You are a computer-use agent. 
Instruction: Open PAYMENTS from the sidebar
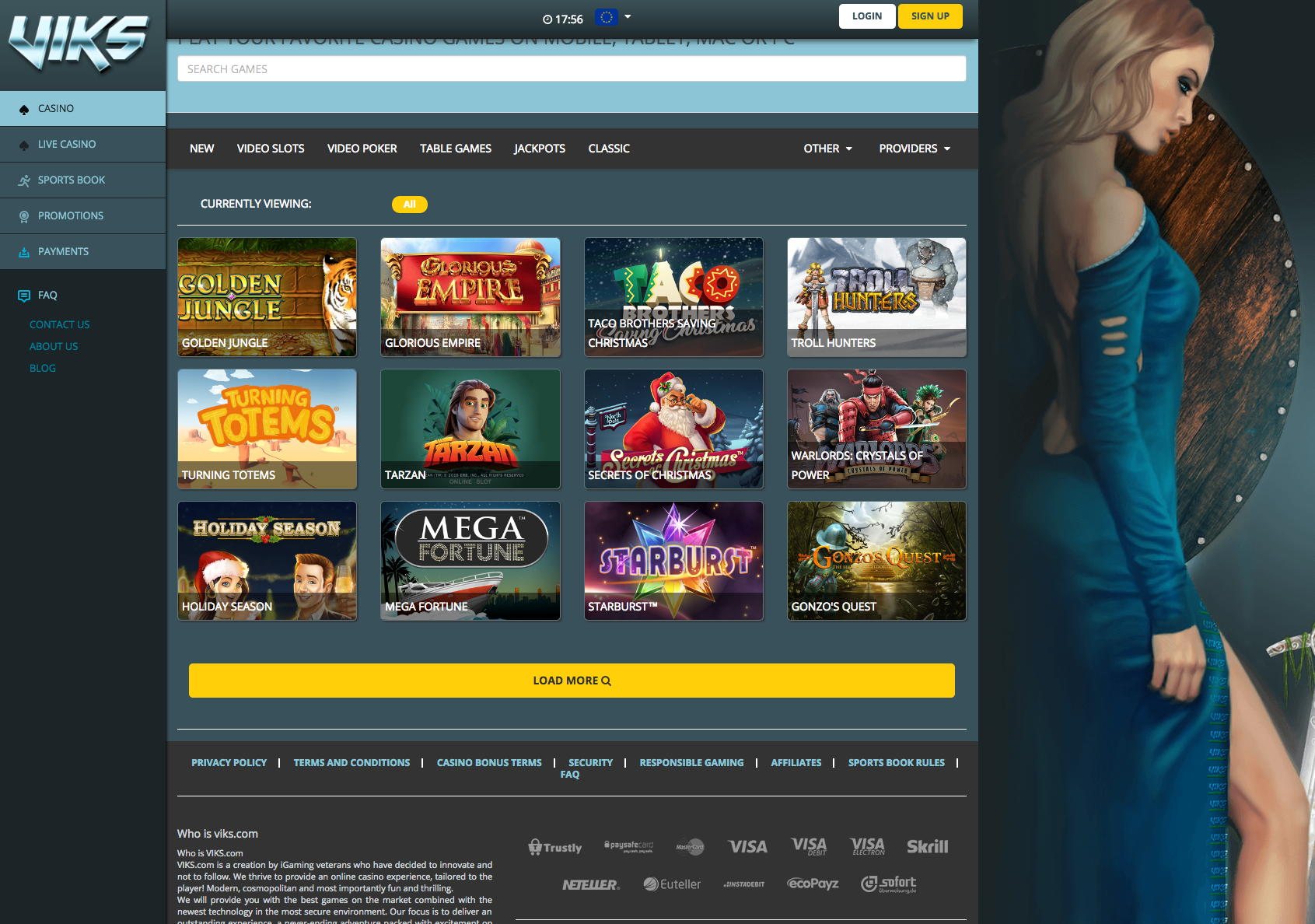click(x=82, y=252)
